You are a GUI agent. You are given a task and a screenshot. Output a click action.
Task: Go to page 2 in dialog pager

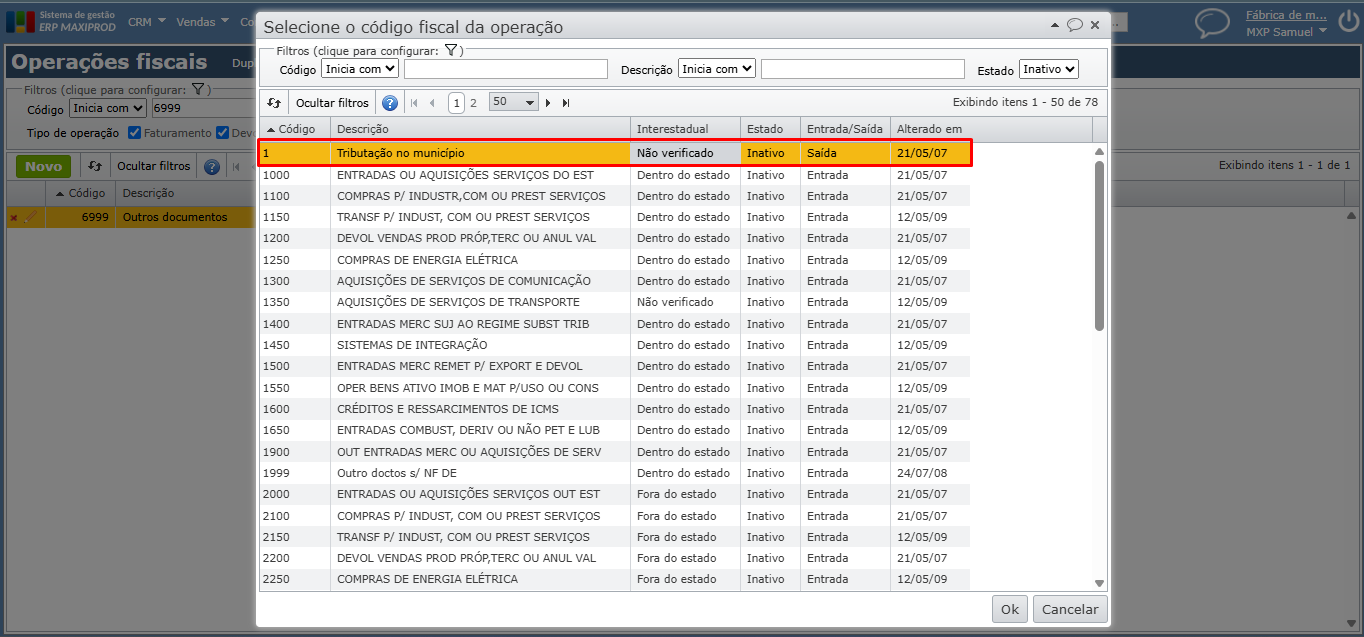tap(473, 102)
